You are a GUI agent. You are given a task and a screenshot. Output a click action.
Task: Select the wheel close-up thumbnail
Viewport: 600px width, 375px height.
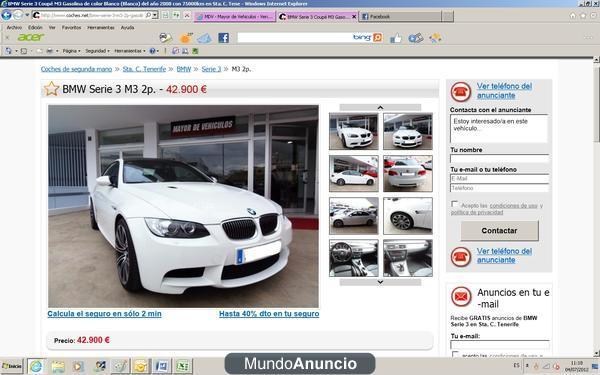(x=408, y=216)
